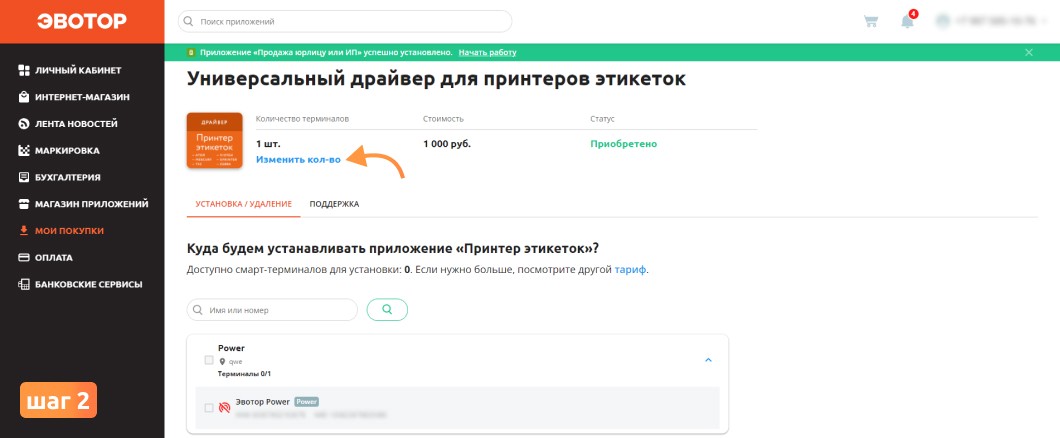The image size is (1060, 438).
Task: Open Маркировка menu item
Action: (x=68, y=151)
